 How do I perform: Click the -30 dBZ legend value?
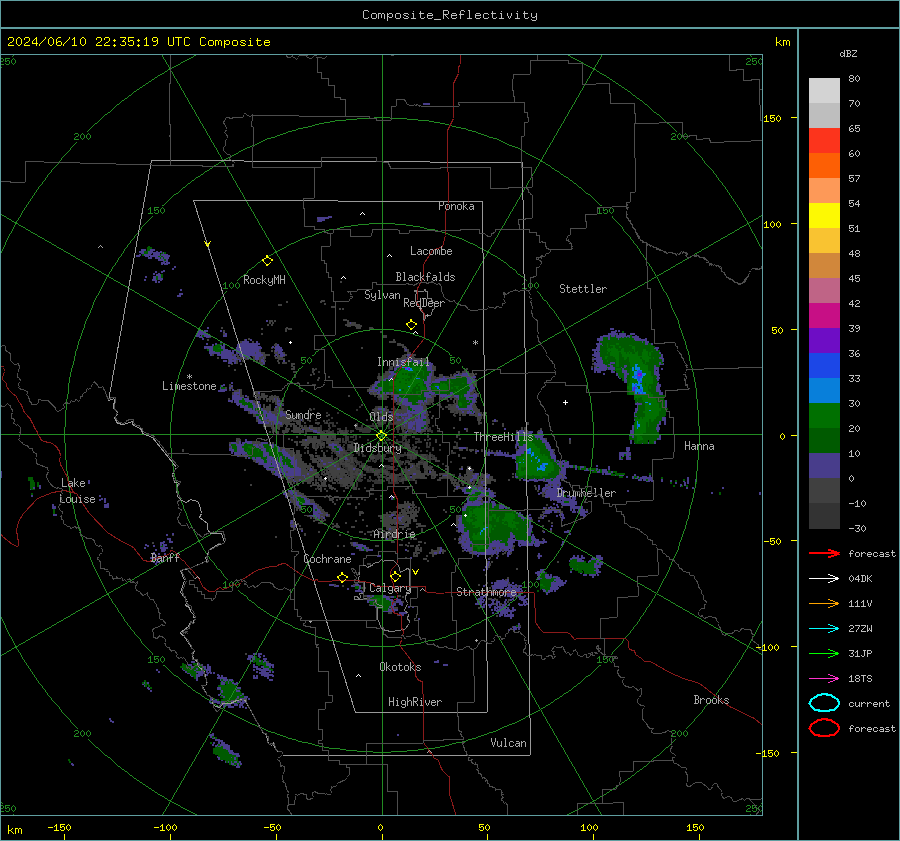pos(857,528)
